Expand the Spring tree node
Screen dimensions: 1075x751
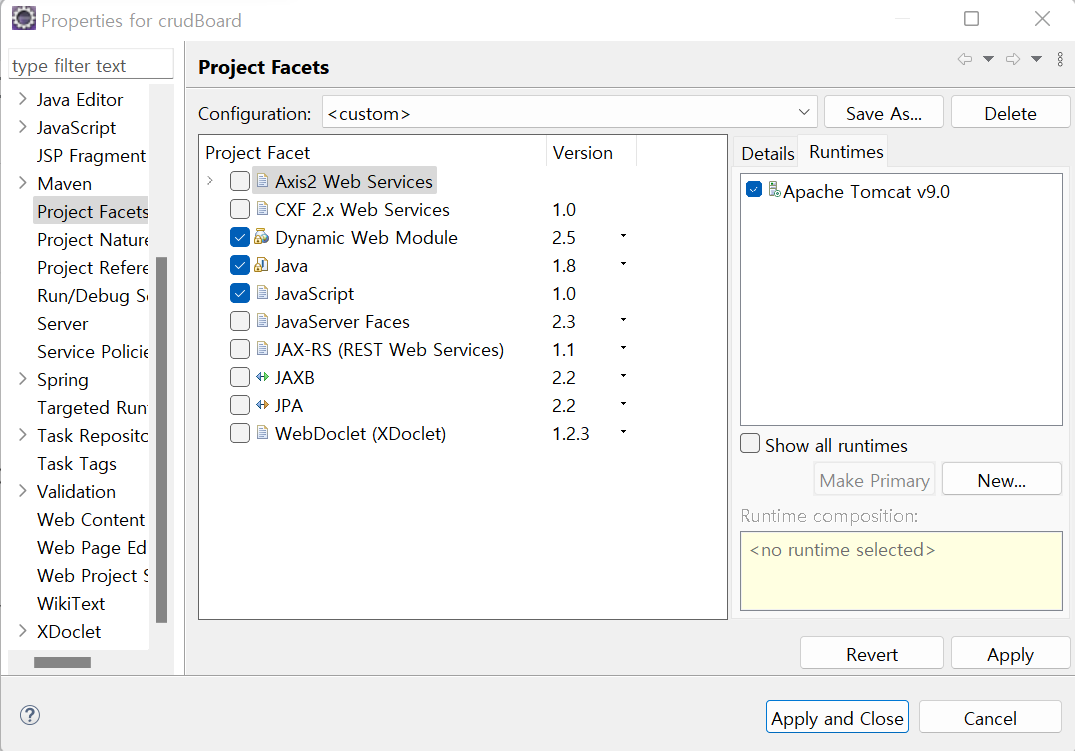(23, 379)
